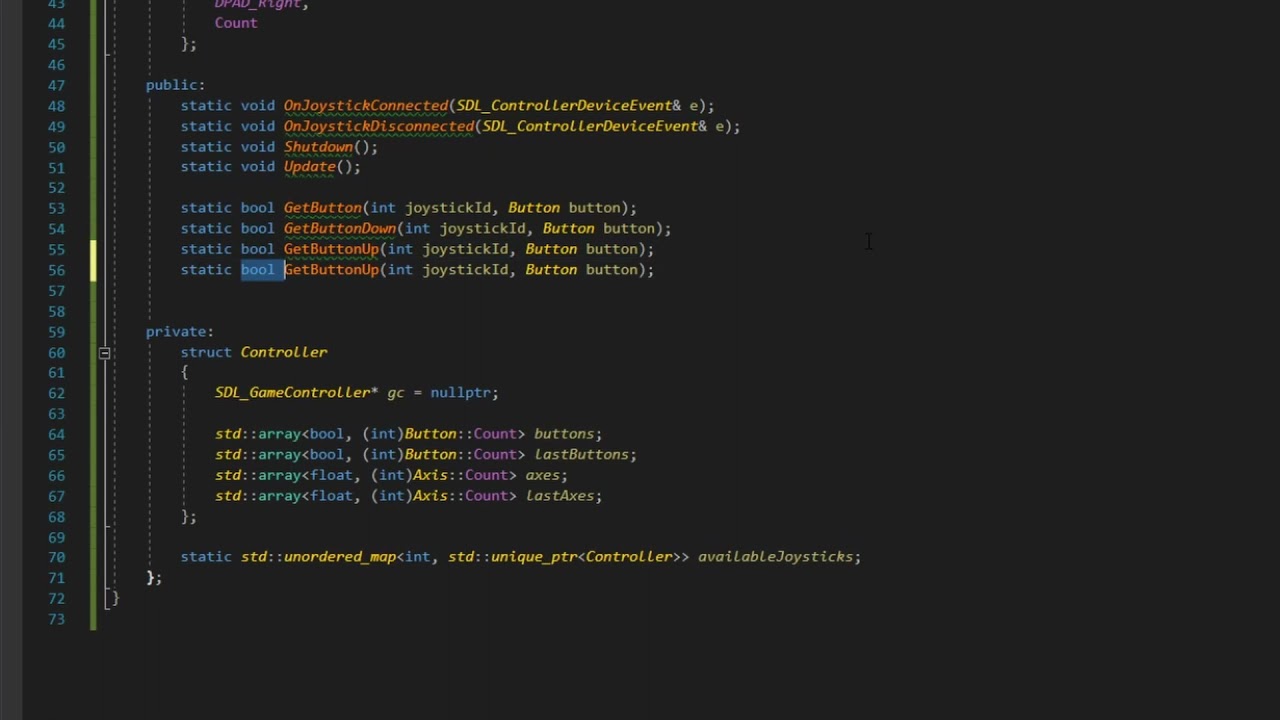The height and width of the screenshot is (720, 1280).
Task: Click Button::Count on line 64
Action: pos(461,434)
